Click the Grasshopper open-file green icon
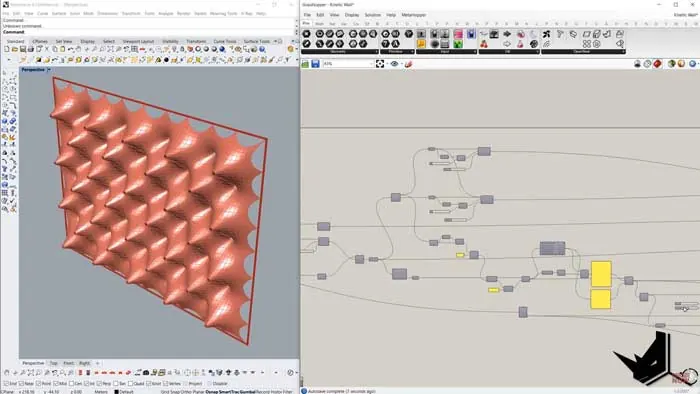Image resolution: width=700 pixels, height=394 pixels. 305,64
